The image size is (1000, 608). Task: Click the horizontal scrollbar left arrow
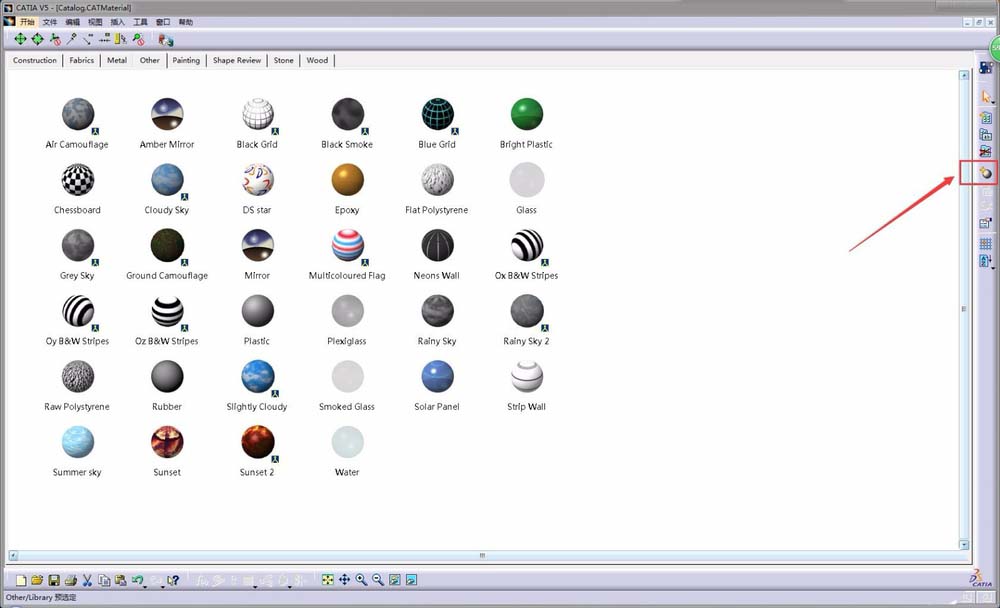(x=13, y=556)
